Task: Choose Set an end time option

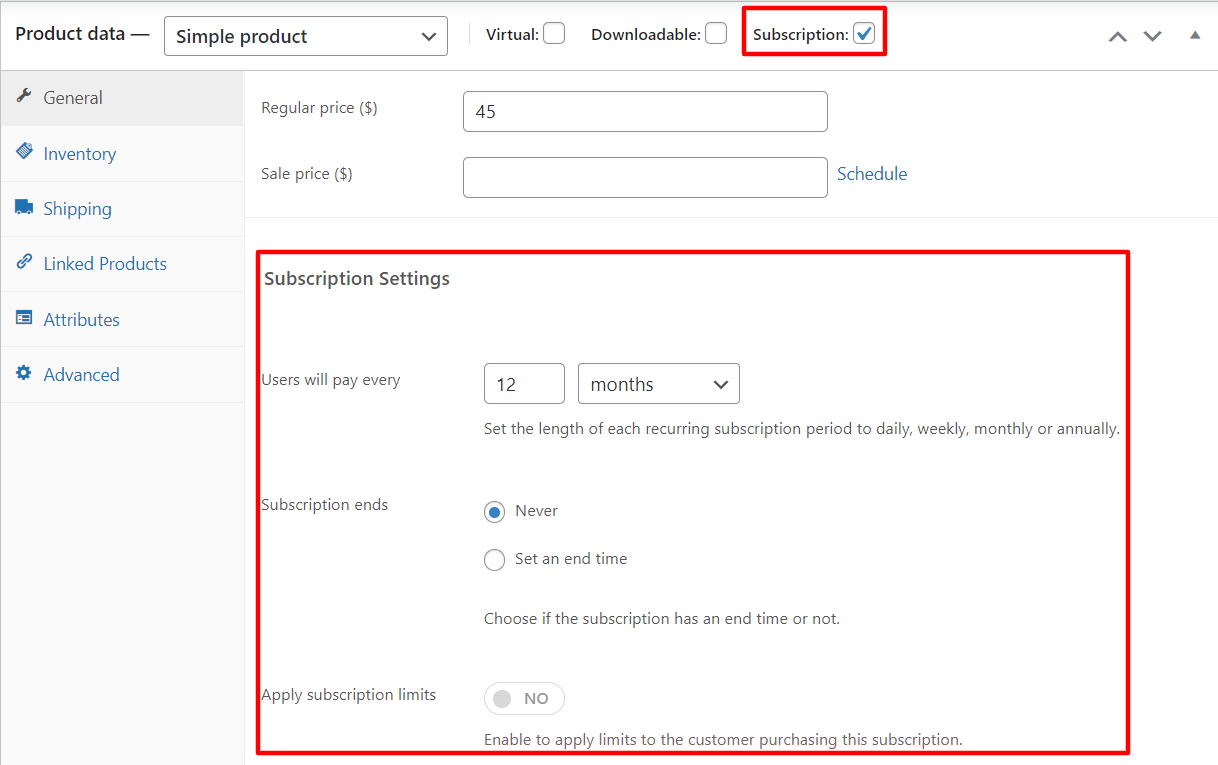Action: tap(494, 560)
